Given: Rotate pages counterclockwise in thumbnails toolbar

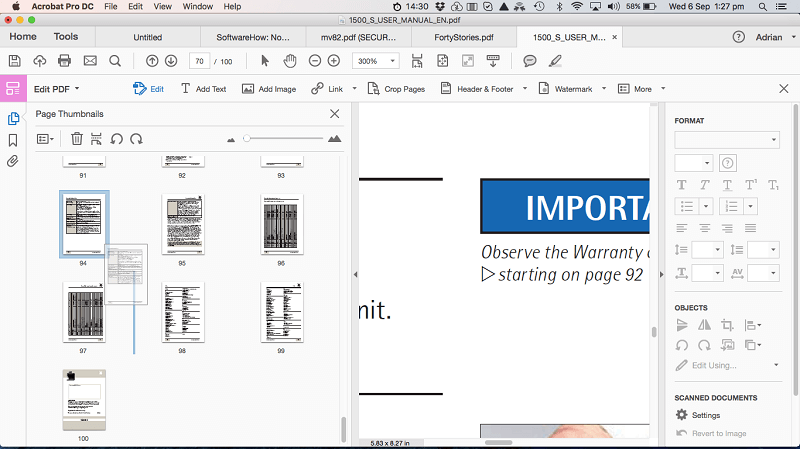Looking at the screenshot, I should (116, 139).
